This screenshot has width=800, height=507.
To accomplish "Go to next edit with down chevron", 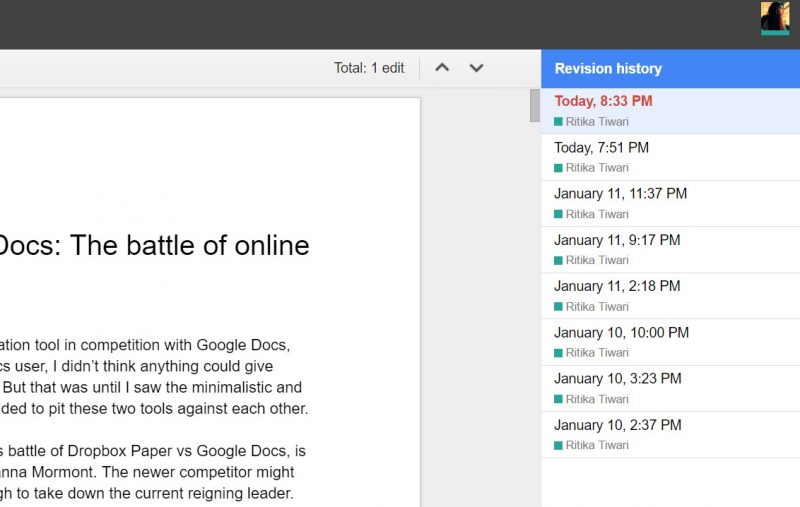I will 476,67.
